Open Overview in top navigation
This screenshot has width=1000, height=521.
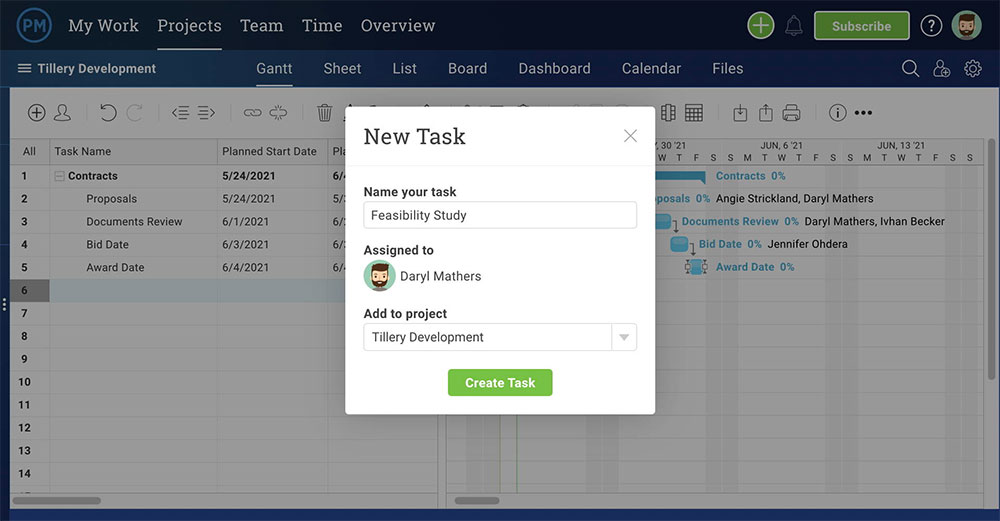click(x=398, y=26)
